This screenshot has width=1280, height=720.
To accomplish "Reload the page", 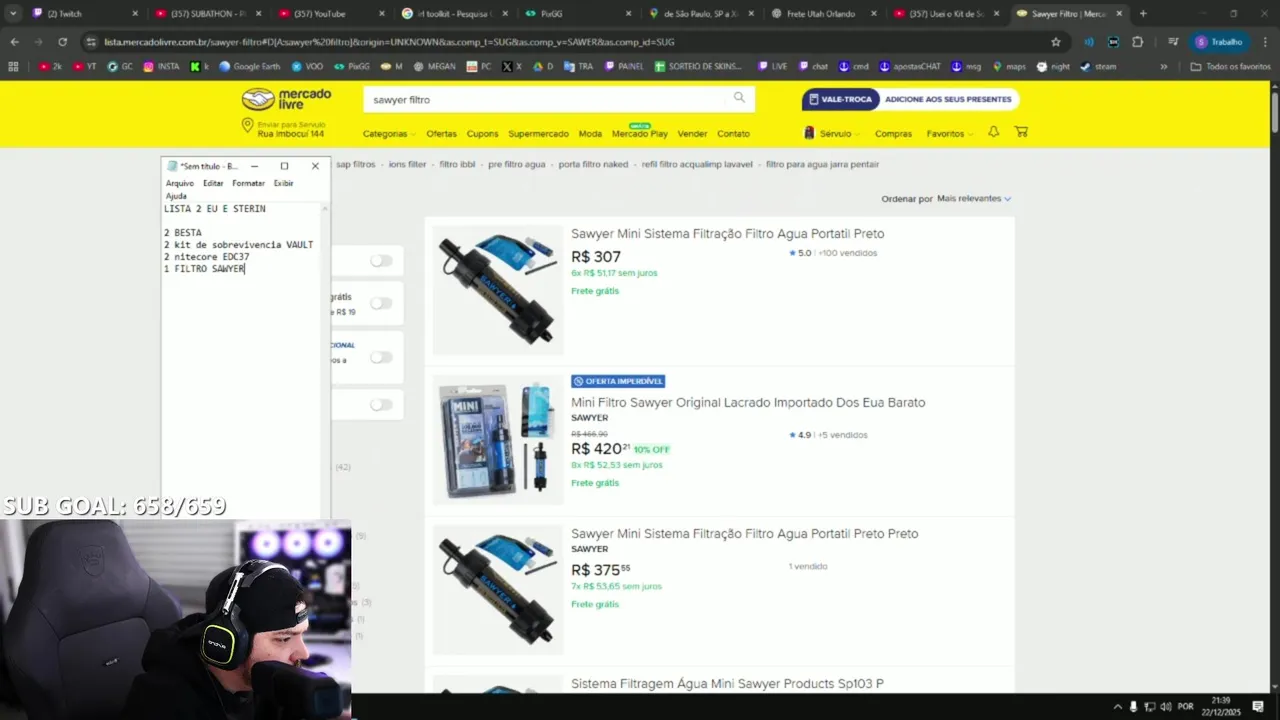I will pos(62,42).
